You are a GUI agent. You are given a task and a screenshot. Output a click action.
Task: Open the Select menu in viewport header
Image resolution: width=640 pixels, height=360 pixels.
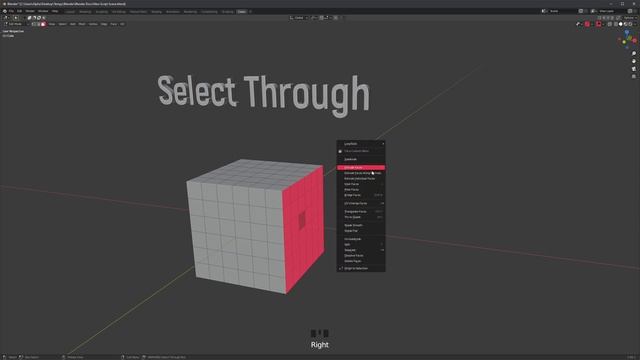click(62, 24)
